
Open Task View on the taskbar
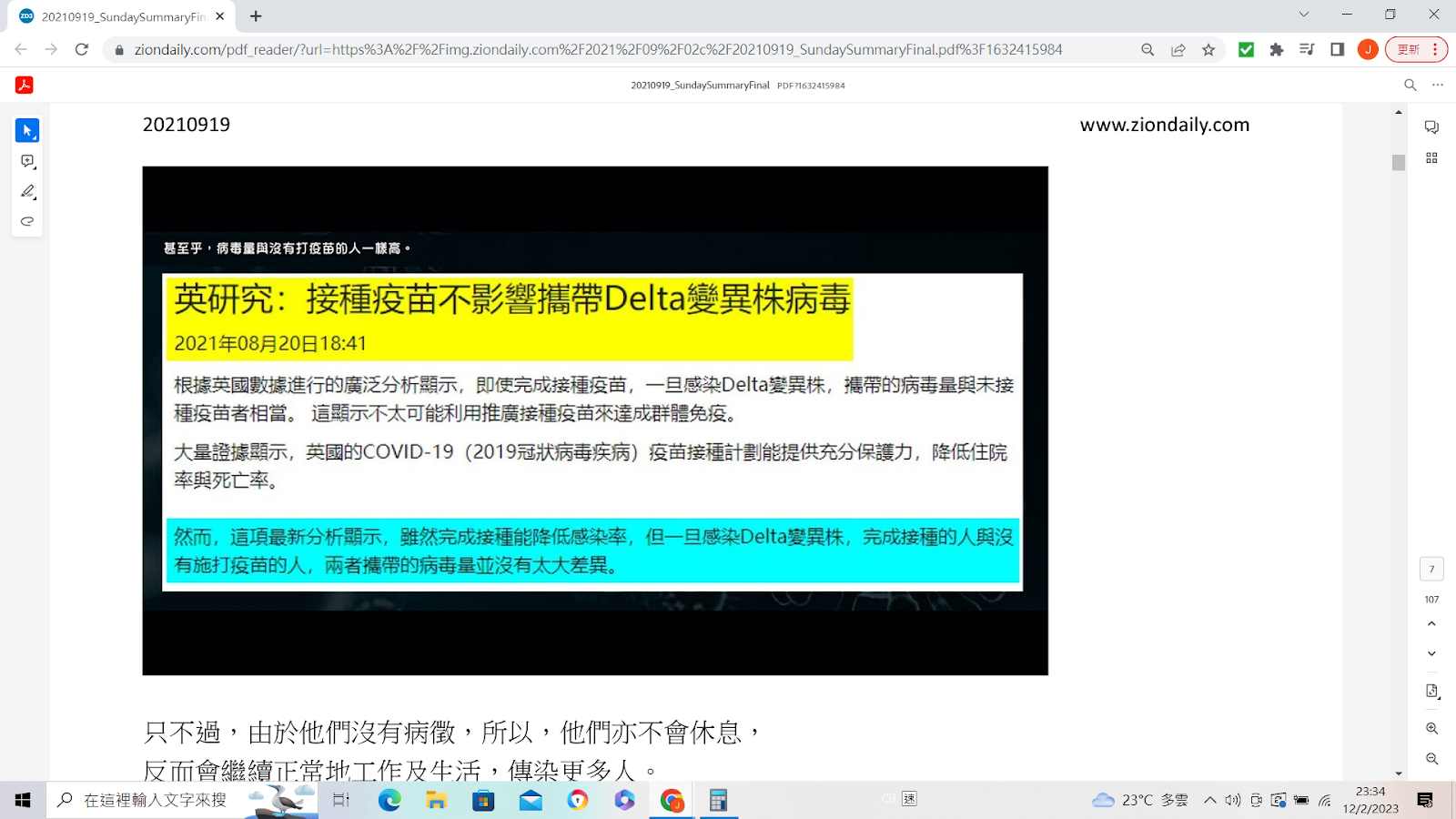point(341,800)
